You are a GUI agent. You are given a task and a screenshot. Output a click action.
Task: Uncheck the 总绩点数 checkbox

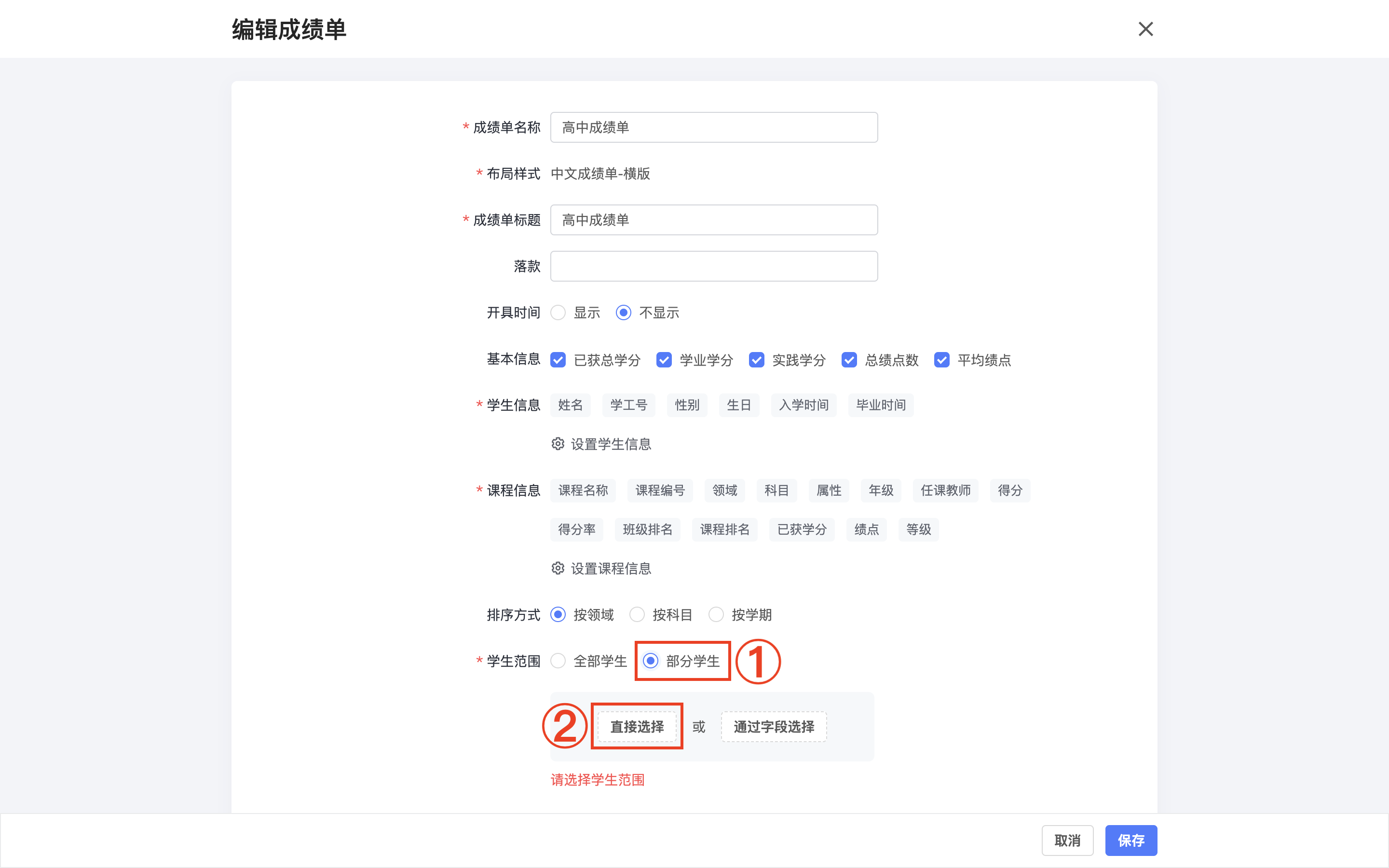(849, 360)
